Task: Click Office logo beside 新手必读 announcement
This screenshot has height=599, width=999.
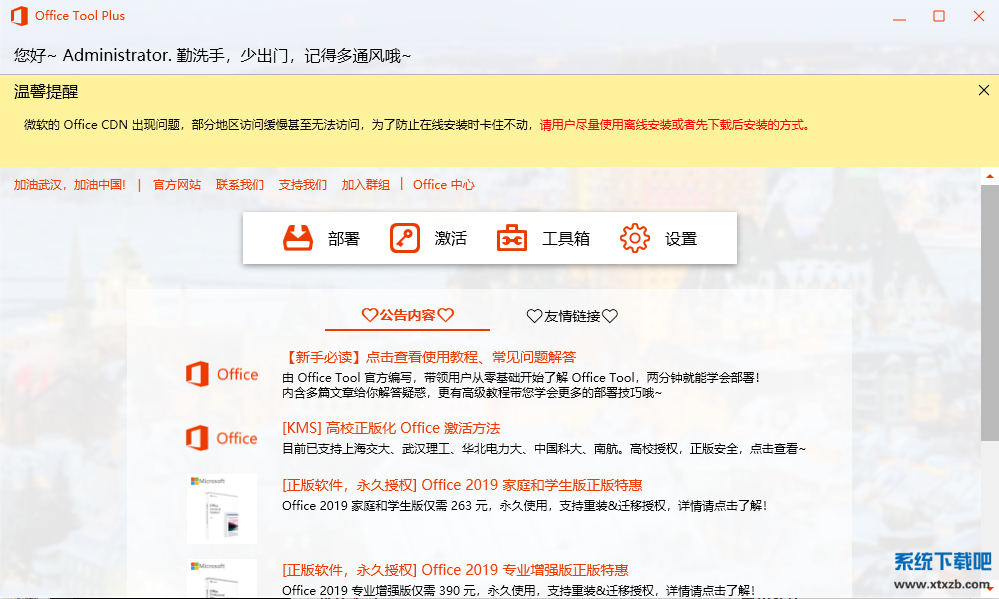Action: (x=222, y=374)
